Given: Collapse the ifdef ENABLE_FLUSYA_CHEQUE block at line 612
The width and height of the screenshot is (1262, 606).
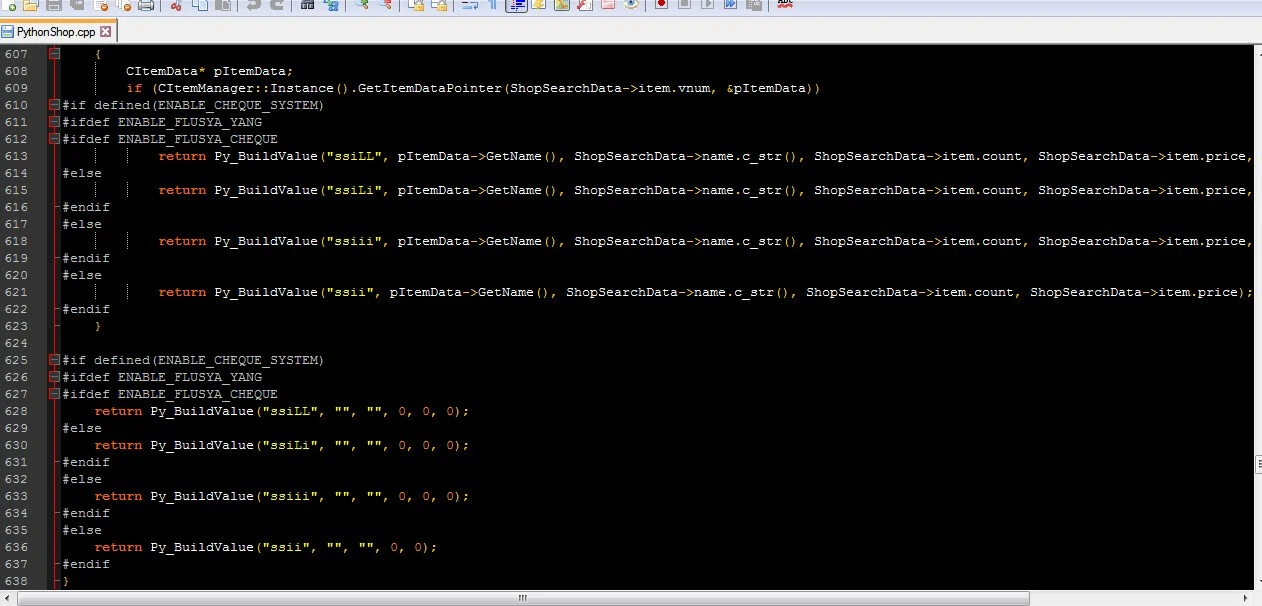Looking at the screenshot, I should [x=54, y=139].
